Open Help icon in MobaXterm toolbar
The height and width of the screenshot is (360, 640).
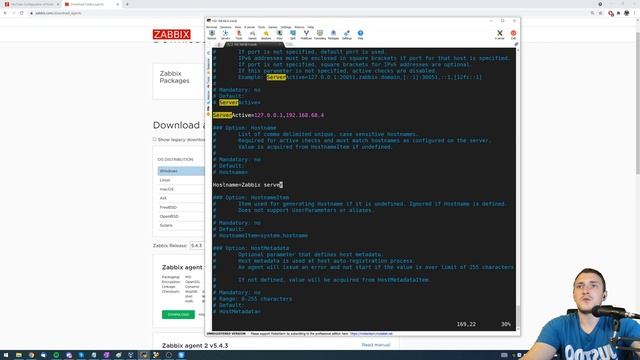(x=360, y=35)
